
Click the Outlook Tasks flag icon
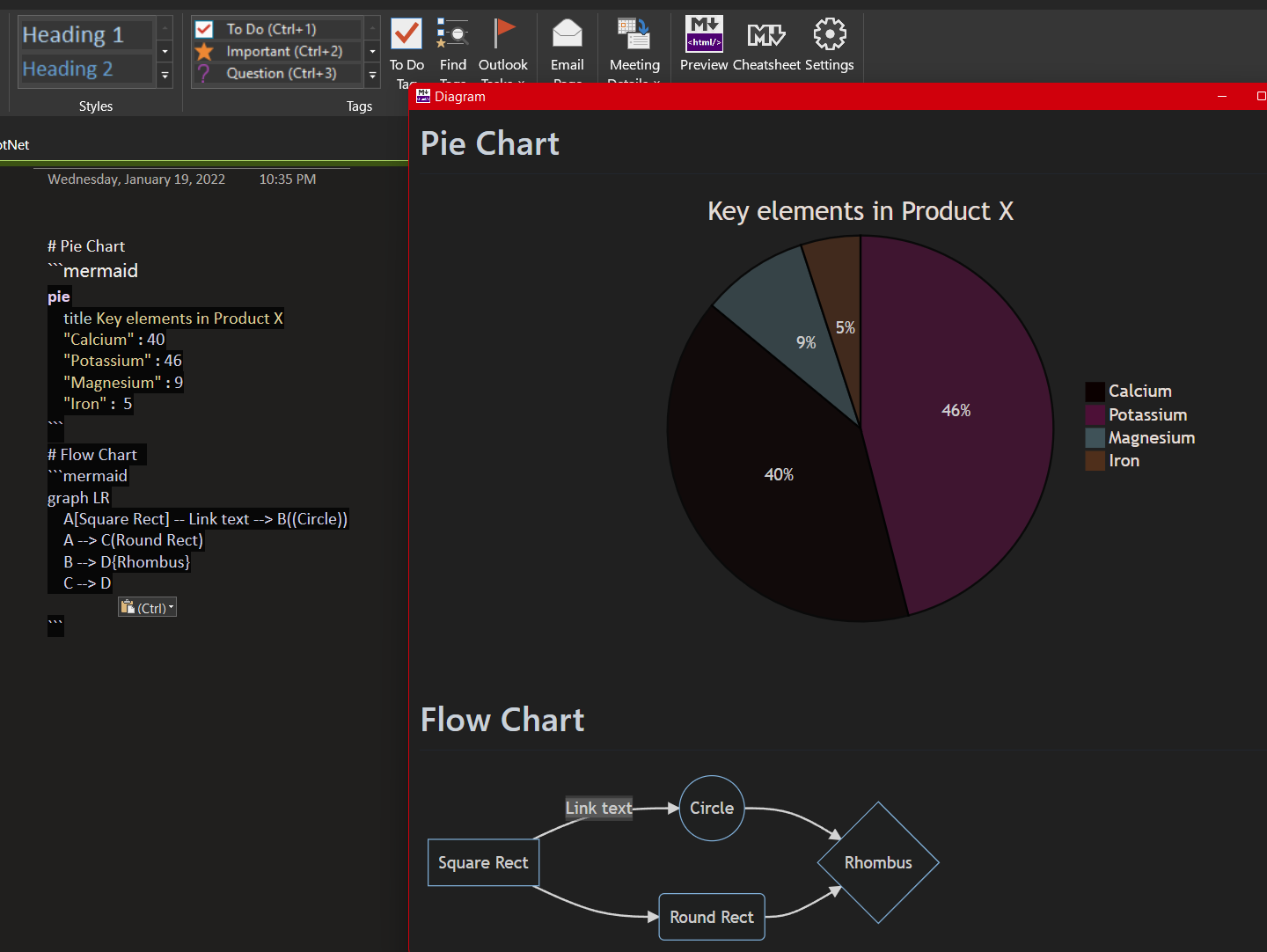coord(503,33)
